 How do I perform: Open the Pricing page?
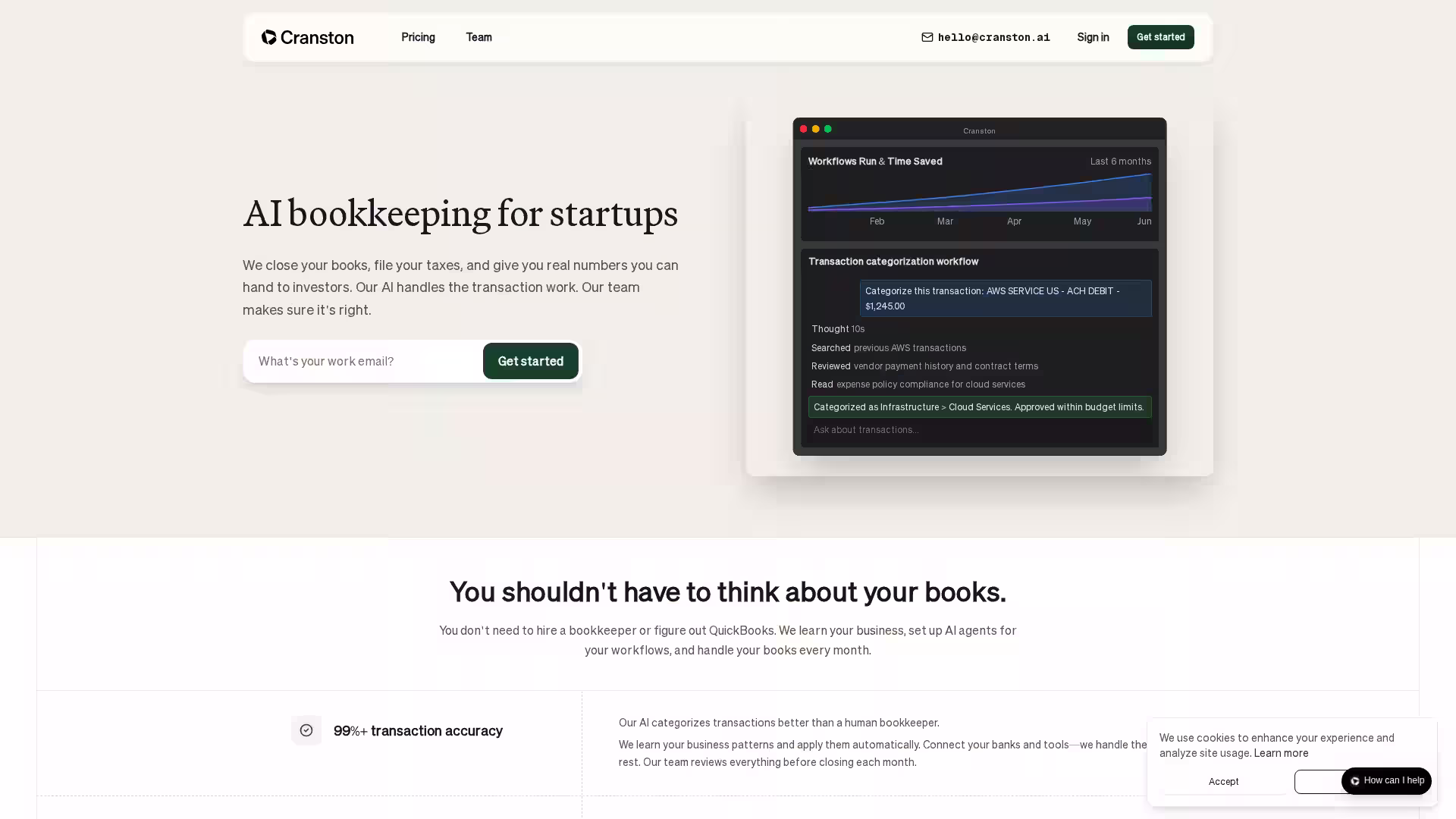coord(418,37)
